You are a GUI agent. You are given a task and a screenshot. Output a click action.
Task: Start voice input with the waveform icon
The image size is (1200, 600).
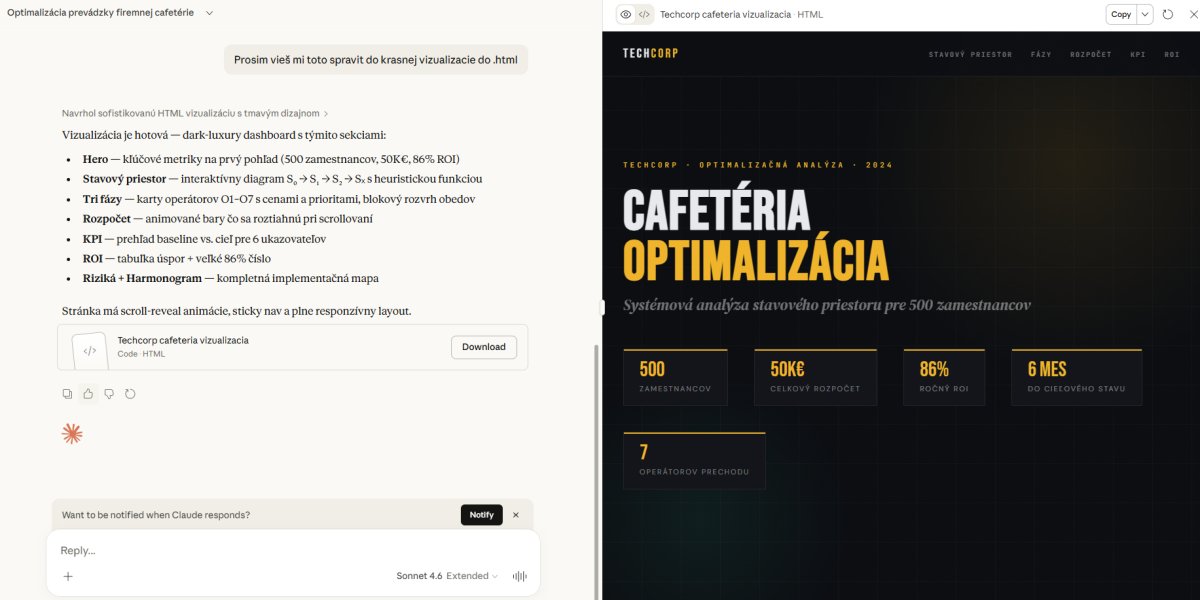520,576
